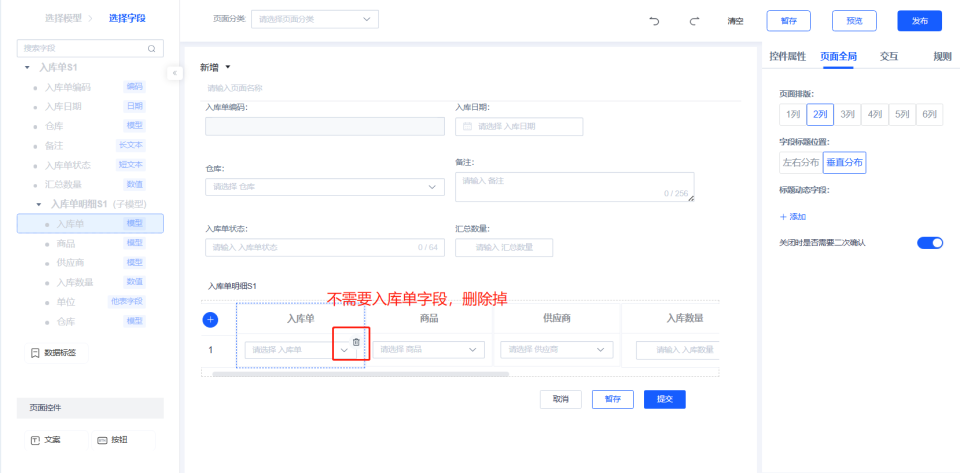Click the form bottom 暂存 button
Screen dimensions: 960x473
click(613, 399)
